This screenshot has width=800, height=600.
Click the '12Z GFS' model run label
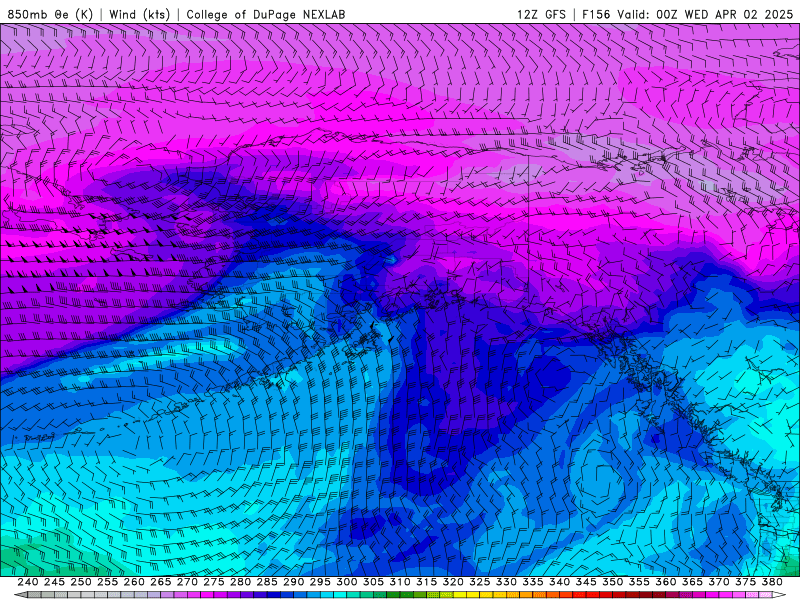[541, 14]
